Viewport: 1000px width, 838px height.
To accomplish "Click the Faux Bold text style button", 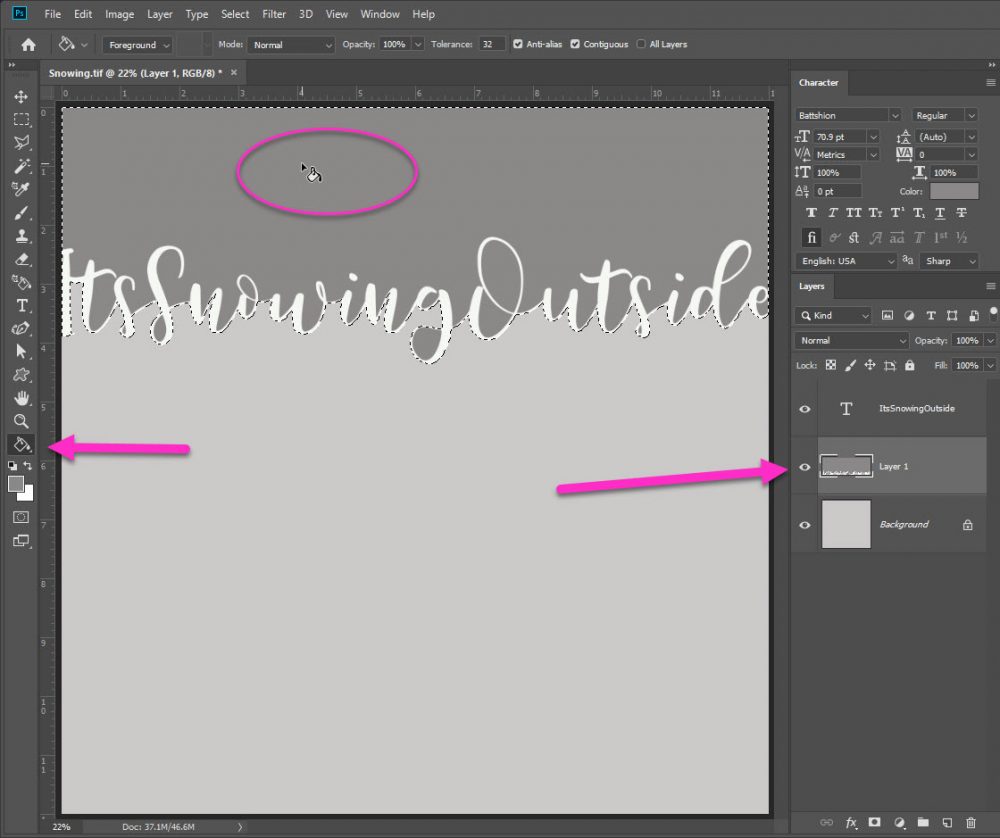I will pyautogui.click(x=811, y=213).
